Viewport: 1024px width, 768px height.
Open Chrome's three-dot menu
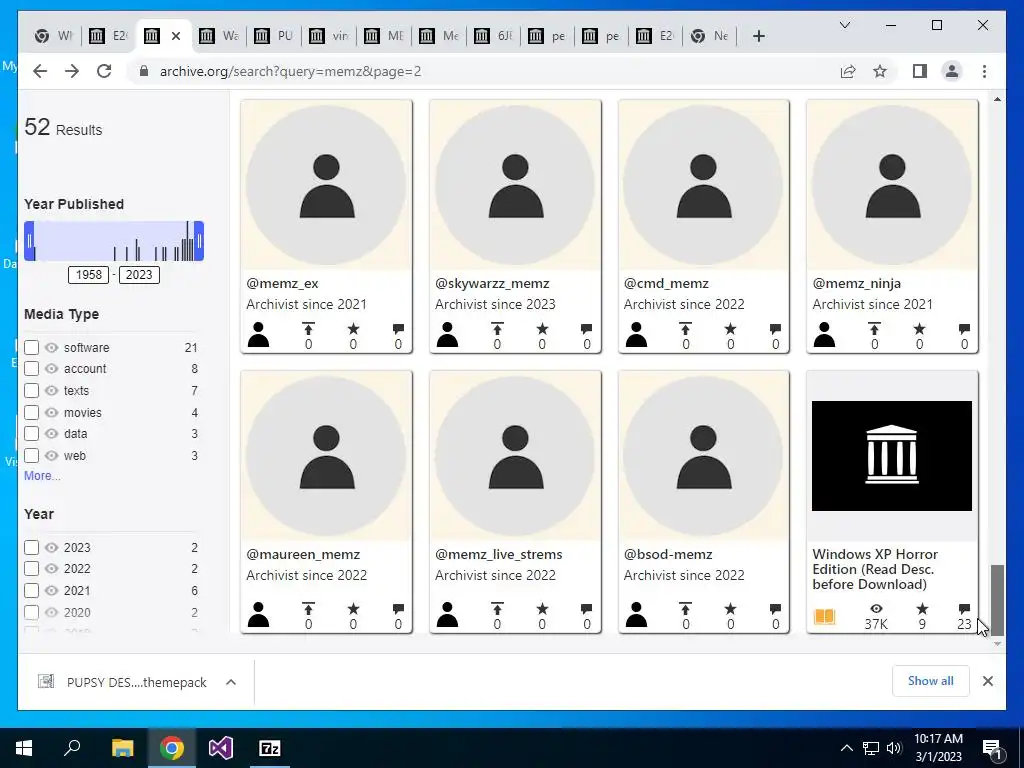click(984, 71)
